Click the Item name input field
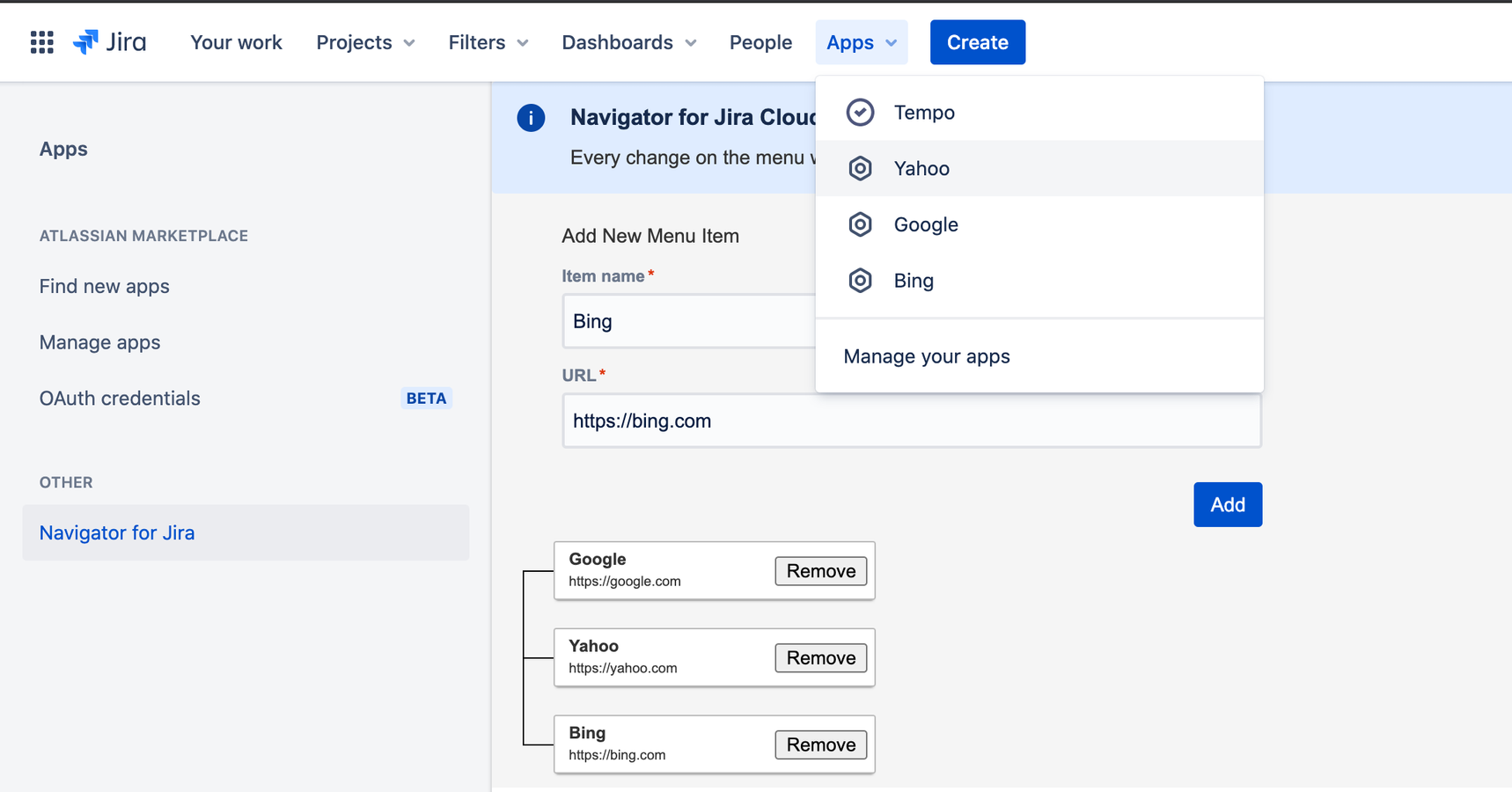Screen dimensions: 1512x792 (689, 321)
